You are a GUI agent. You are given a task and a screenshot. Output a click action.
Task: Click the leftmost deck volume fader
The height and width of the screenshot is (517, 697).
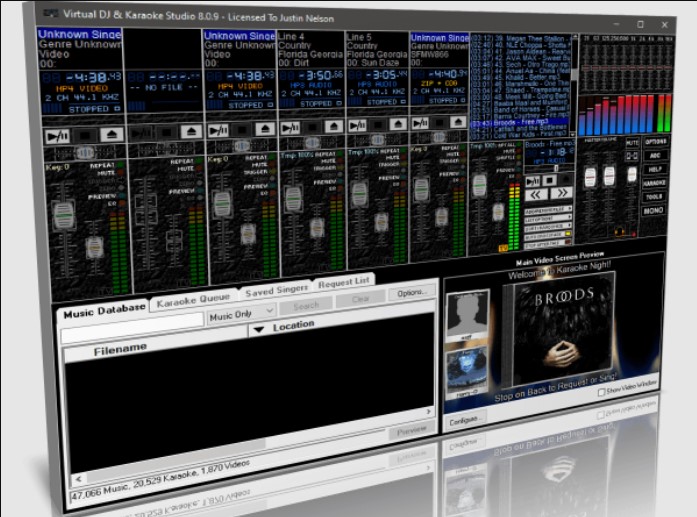[64, 216]
